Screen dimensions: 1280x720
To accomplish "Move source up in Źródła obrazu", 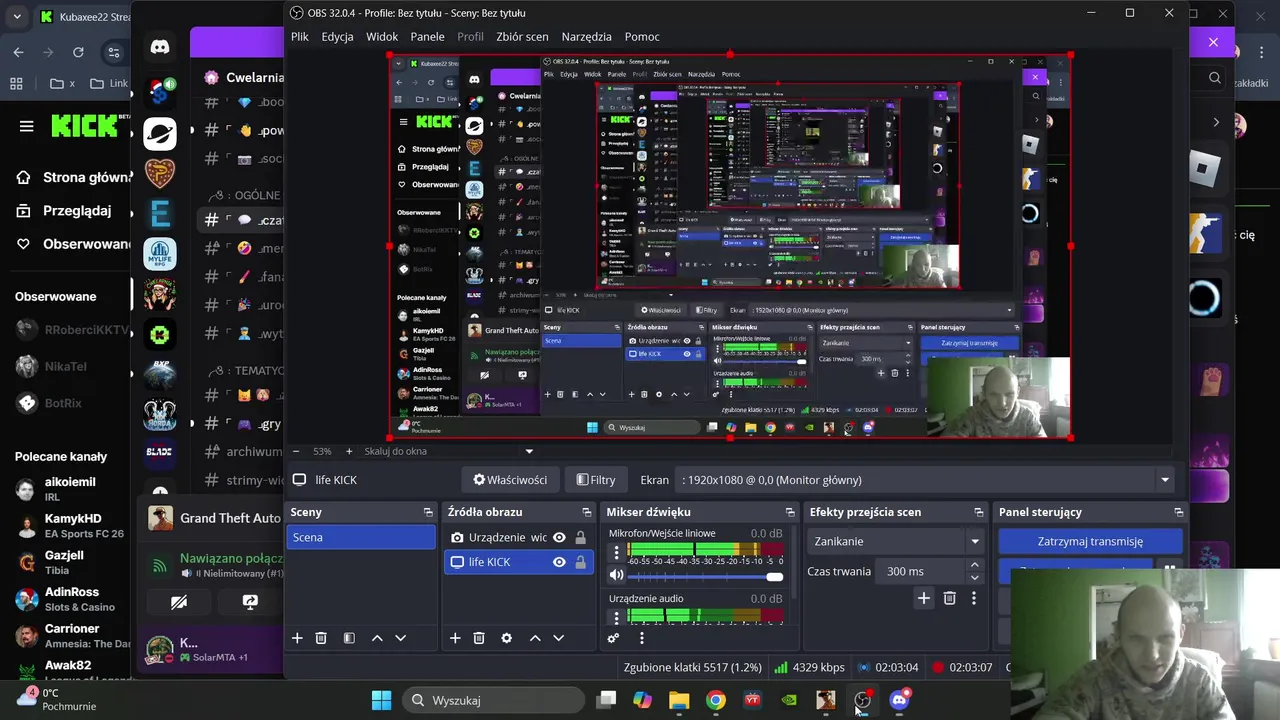I will click(535, 638).
